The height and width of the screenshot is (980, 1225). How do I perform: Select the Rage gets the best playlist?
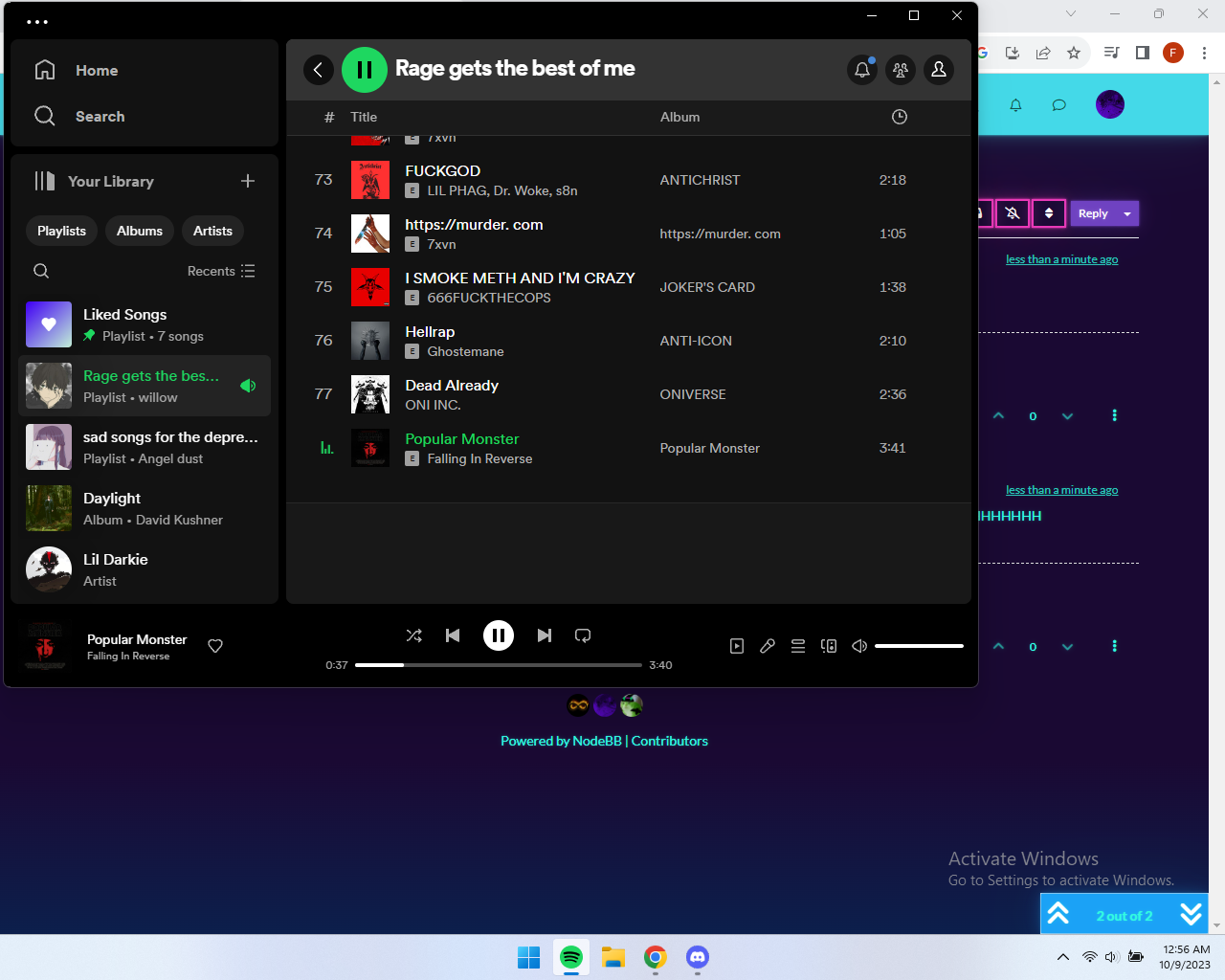pyautogui.click(x=145, y=386)
